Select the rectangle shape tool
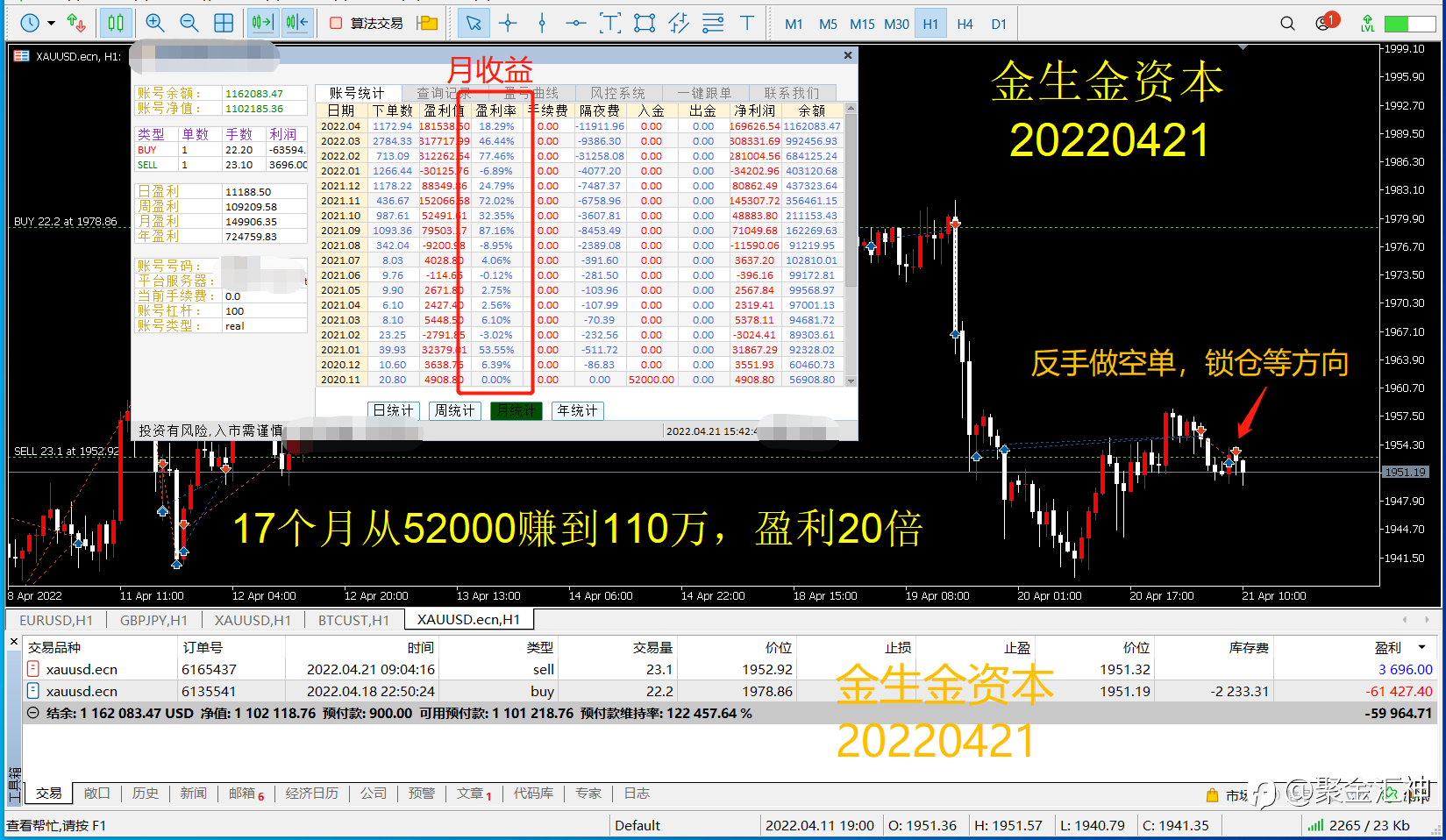1446x840 pixels. point(645,24)
